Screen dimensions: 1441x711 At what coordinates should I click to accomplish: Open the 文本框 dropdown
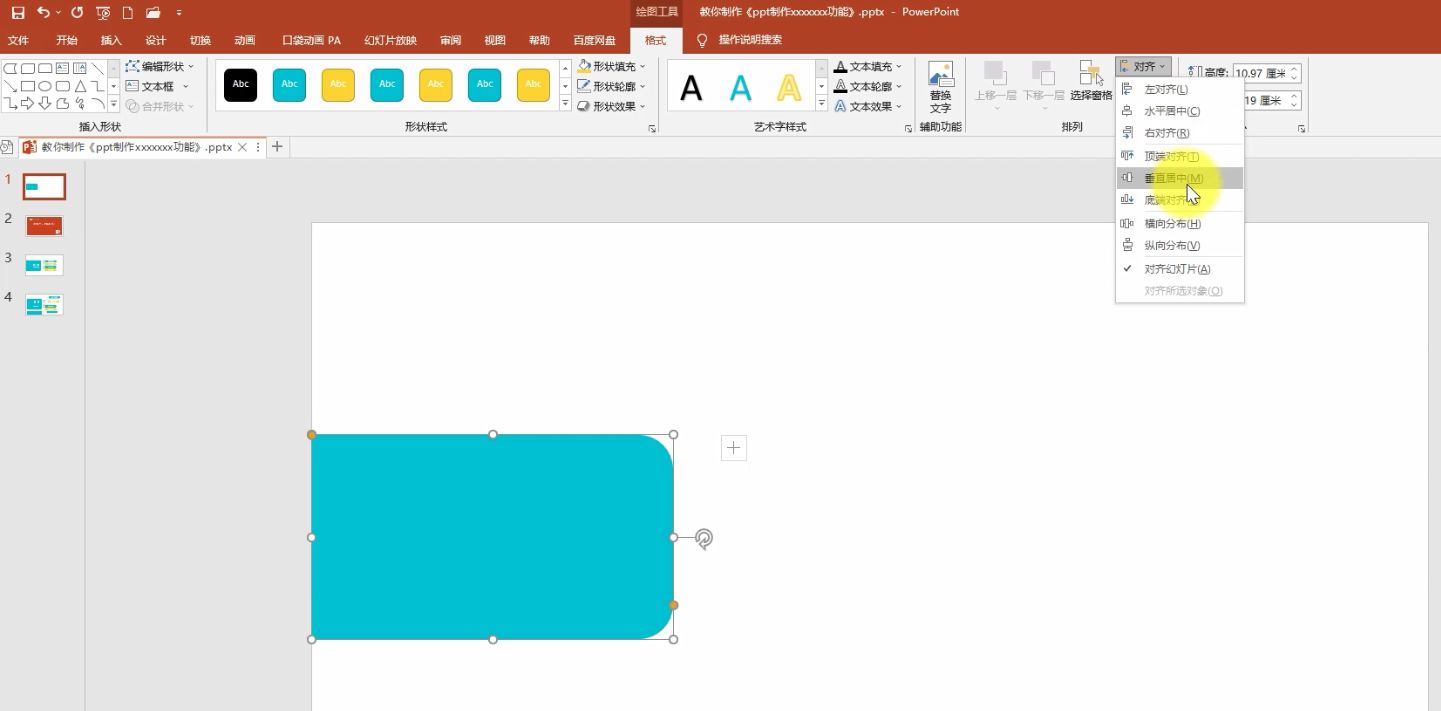(x=157, y=86)
